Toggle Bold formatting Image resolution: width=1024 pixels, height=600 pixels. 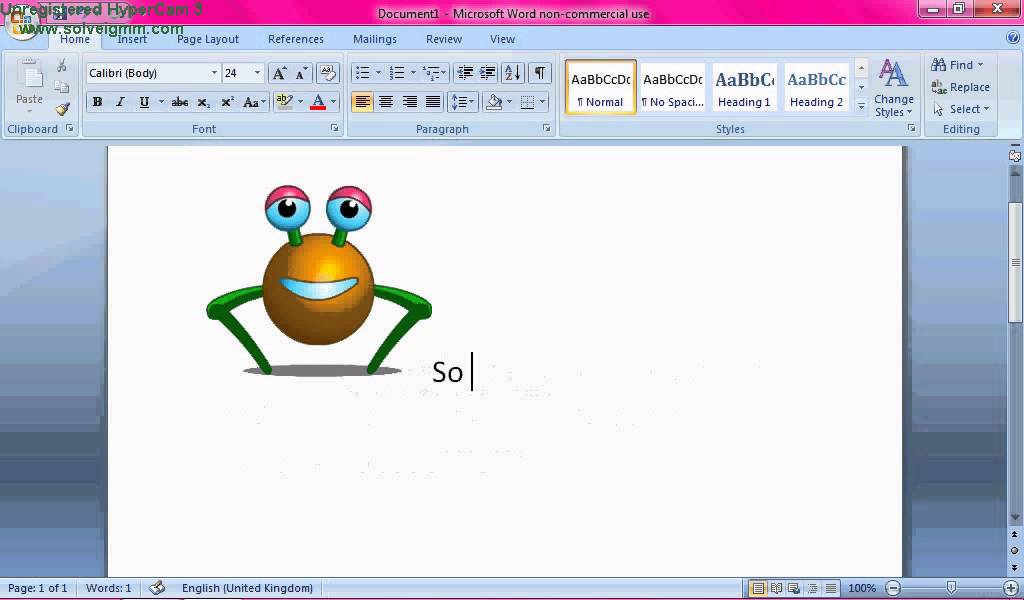click(97, 102)
